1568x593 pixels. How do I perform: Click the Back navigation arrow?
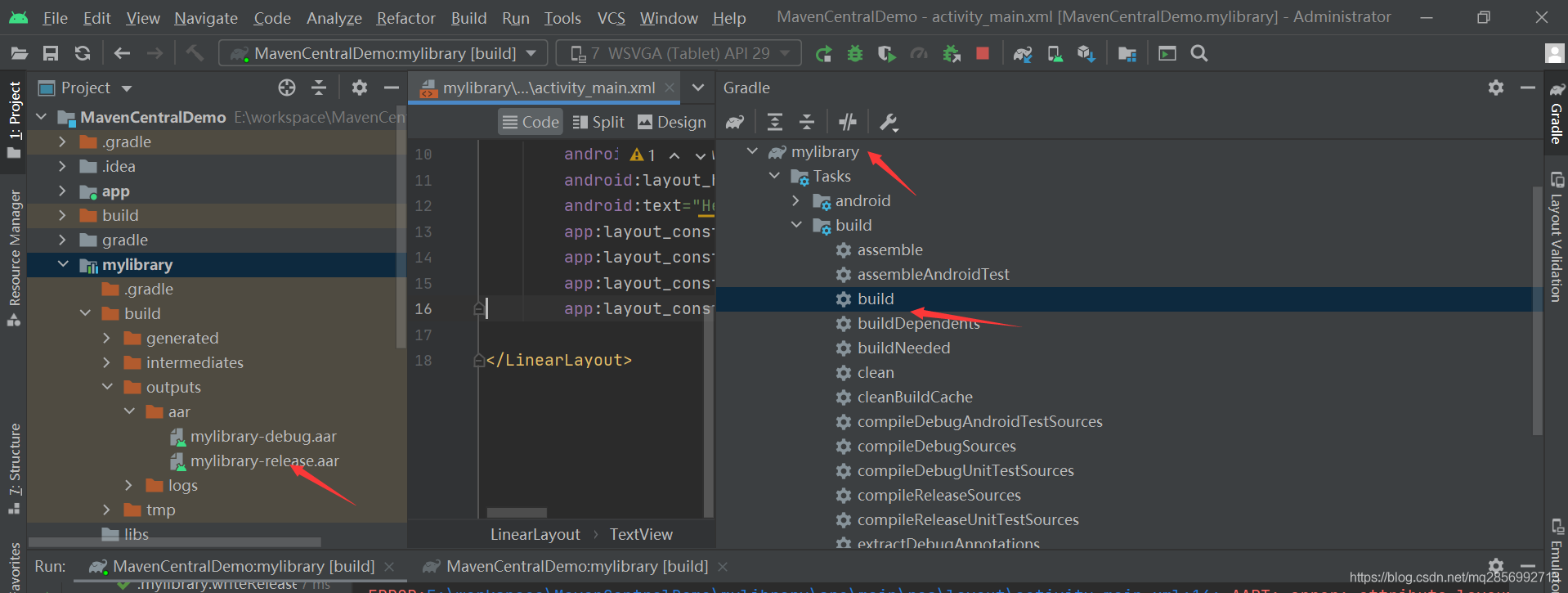tap(122, 54)
